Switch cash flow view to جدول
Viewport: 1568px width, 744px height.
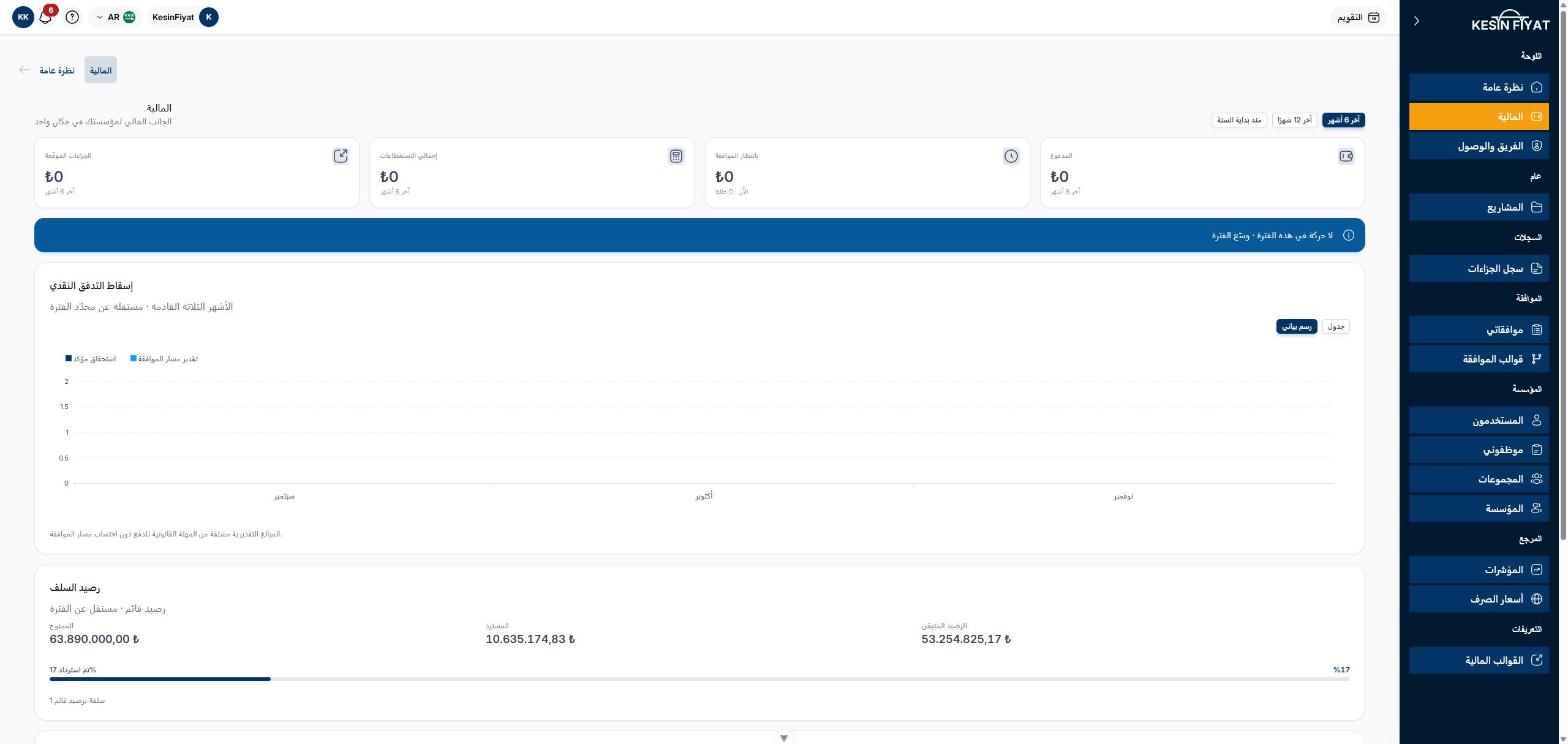click(x=1336, y=326)
